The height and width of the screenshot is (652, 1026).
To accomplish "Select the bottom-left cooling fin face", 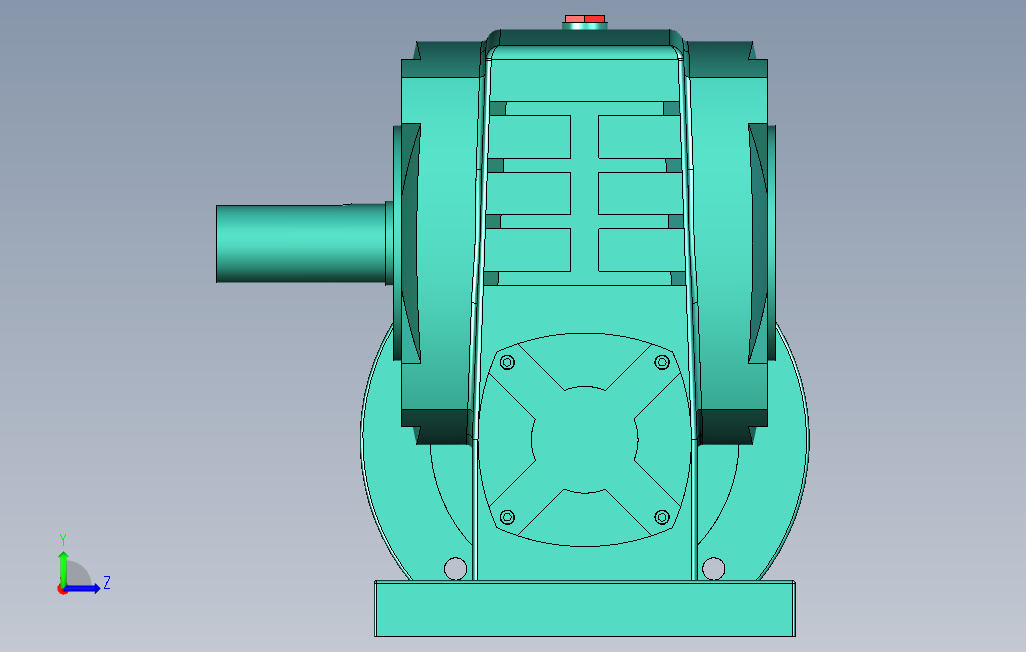I will click(528, 250).
